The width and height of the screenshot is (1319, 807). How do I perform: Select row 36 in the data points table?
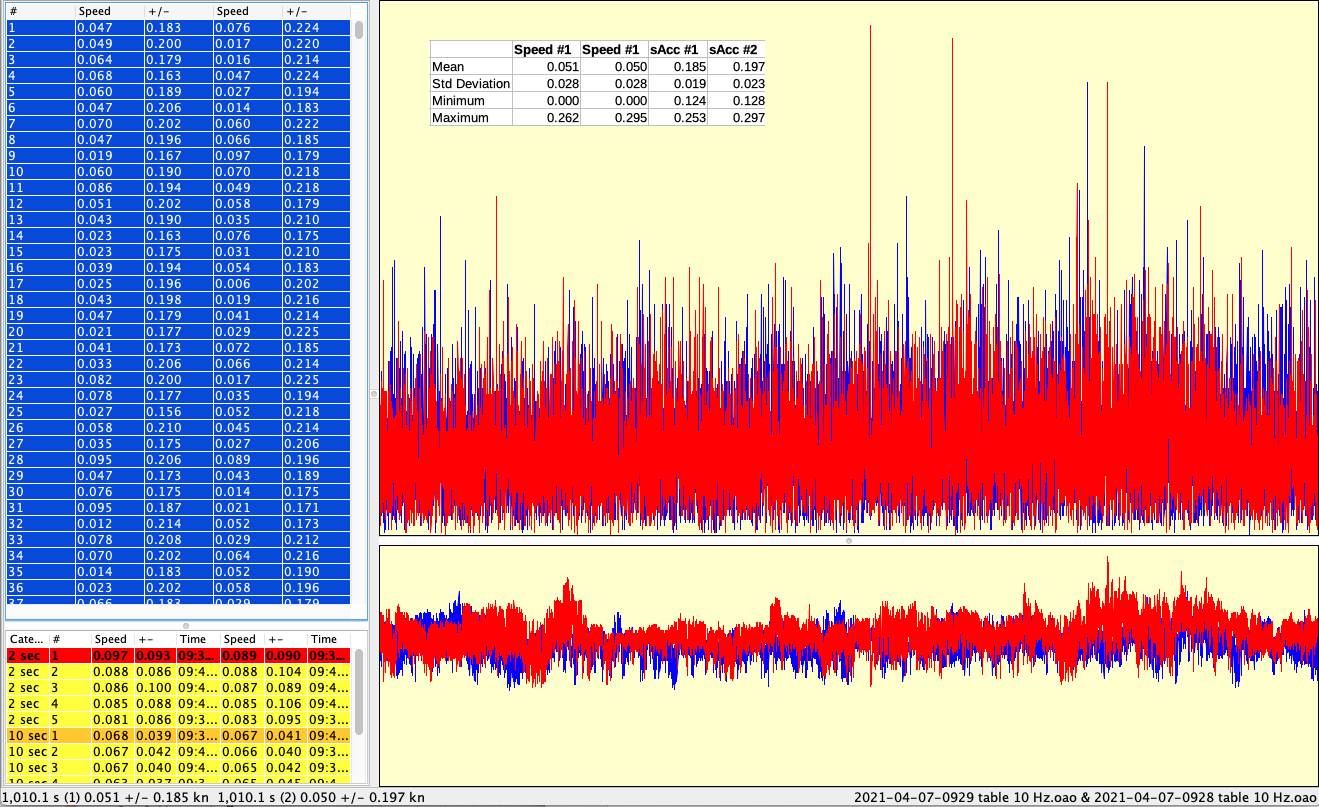tap(178, 588)
